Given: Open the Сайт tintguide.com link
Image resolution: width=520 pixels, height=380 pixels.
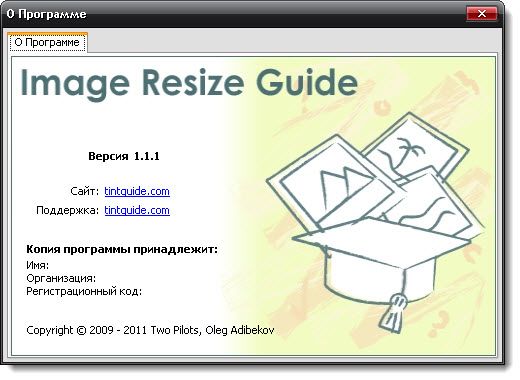Looking at the screenshot, I should click(137, 191).
